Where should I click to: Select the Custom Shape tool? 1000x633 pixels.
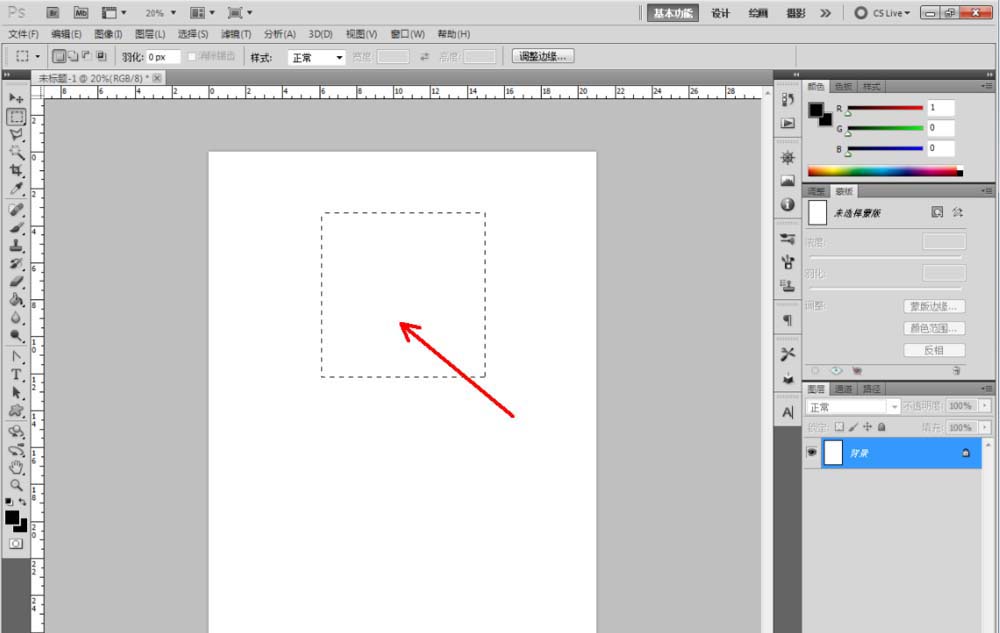coord(16,411)
